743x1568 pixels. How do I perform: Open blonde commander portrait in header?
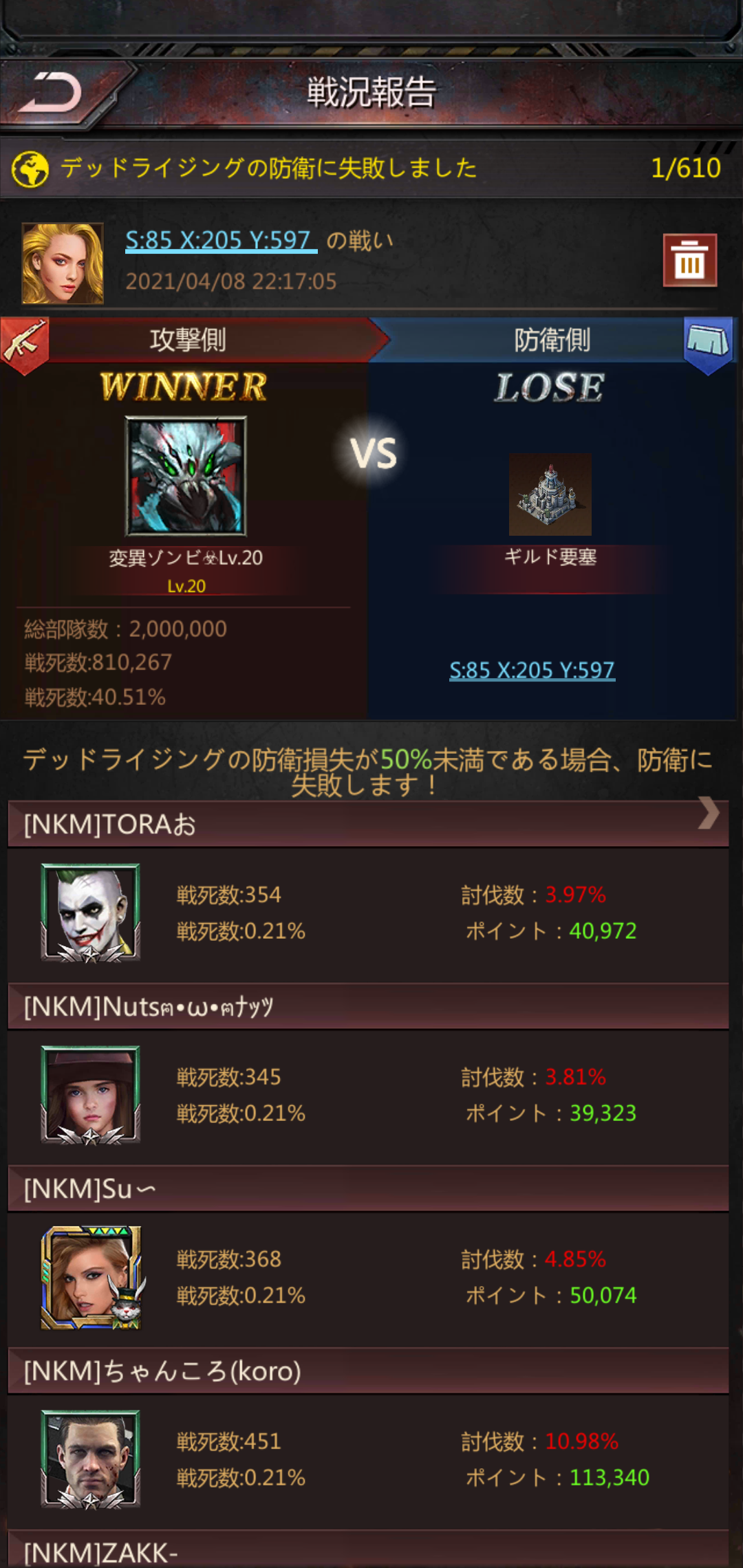tap(63, 263)
